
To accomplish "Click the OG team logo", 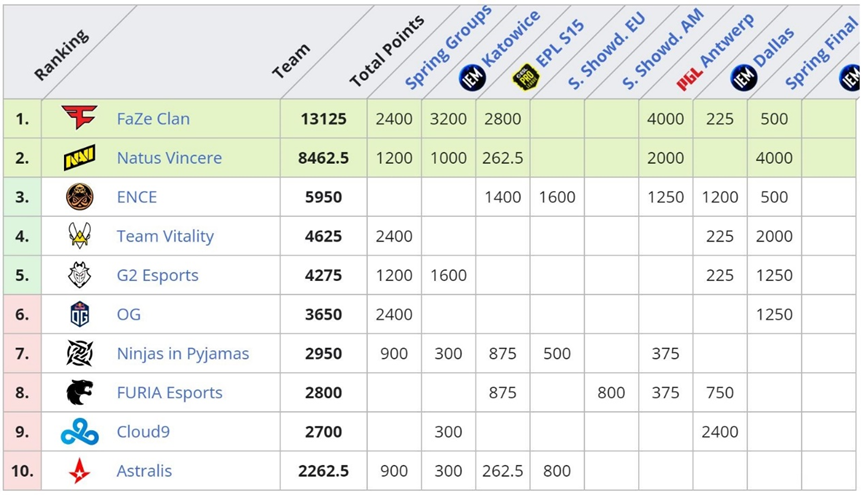I will point(79,314).
